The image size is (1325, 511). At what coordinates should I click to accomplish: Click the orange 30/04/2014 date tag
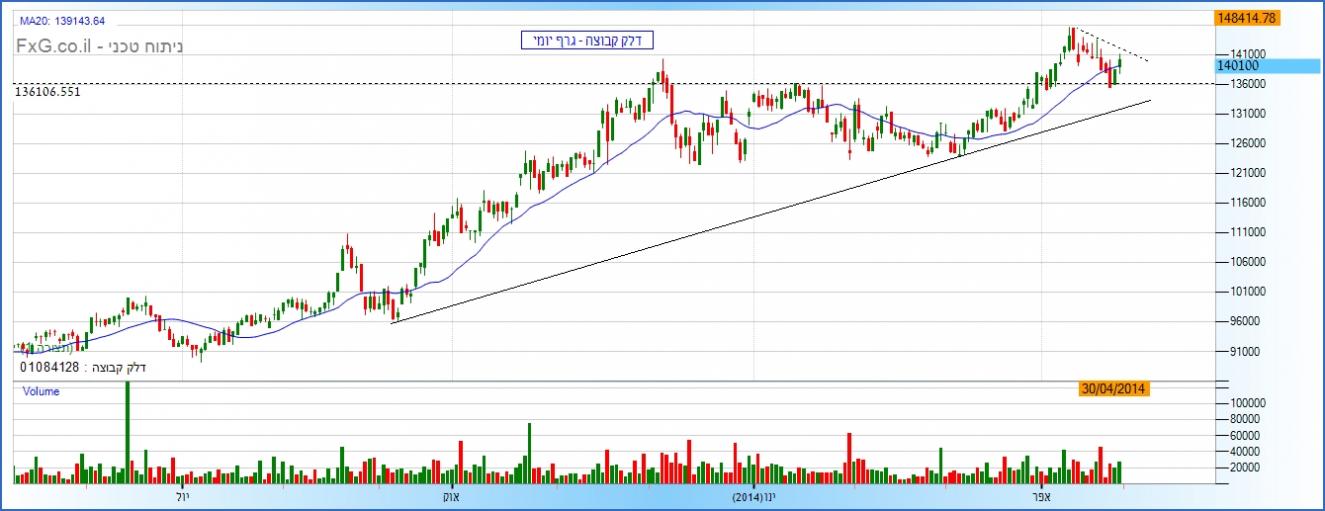1115,388
